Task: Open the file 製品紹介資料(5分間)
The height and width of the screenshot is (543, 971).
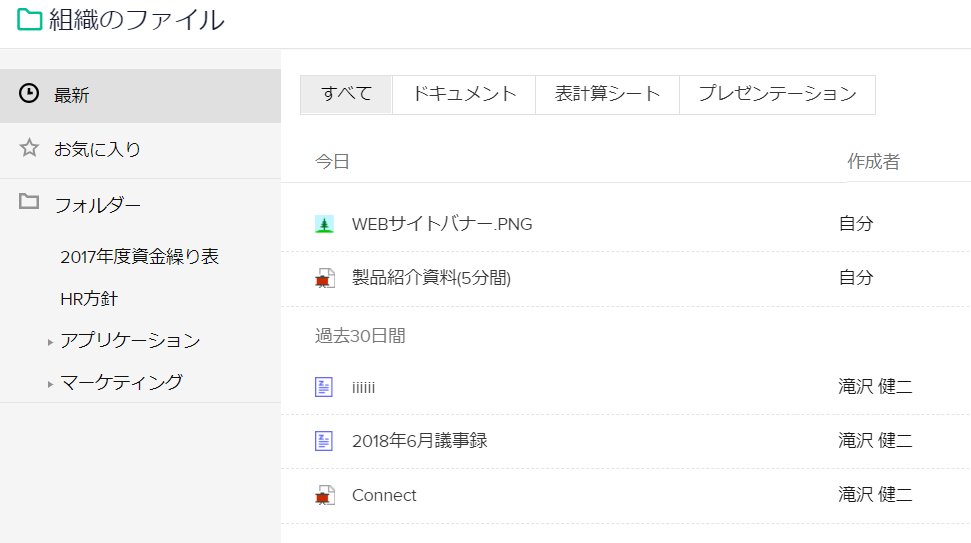Action: [x=431, y=278]
